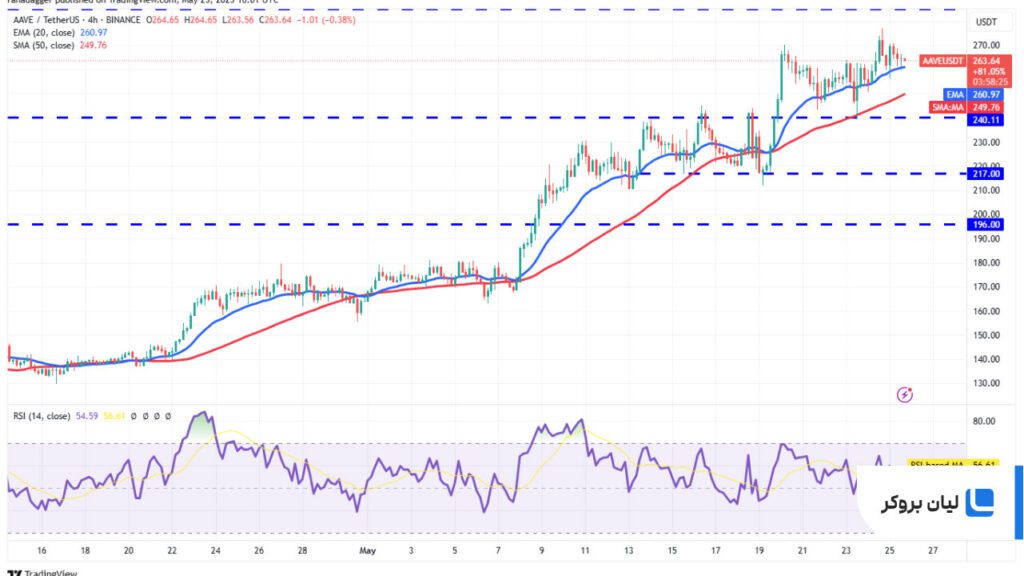Click the USDT currency label
The width and height of the screenshot is (1024, 576).
(986, 22)
